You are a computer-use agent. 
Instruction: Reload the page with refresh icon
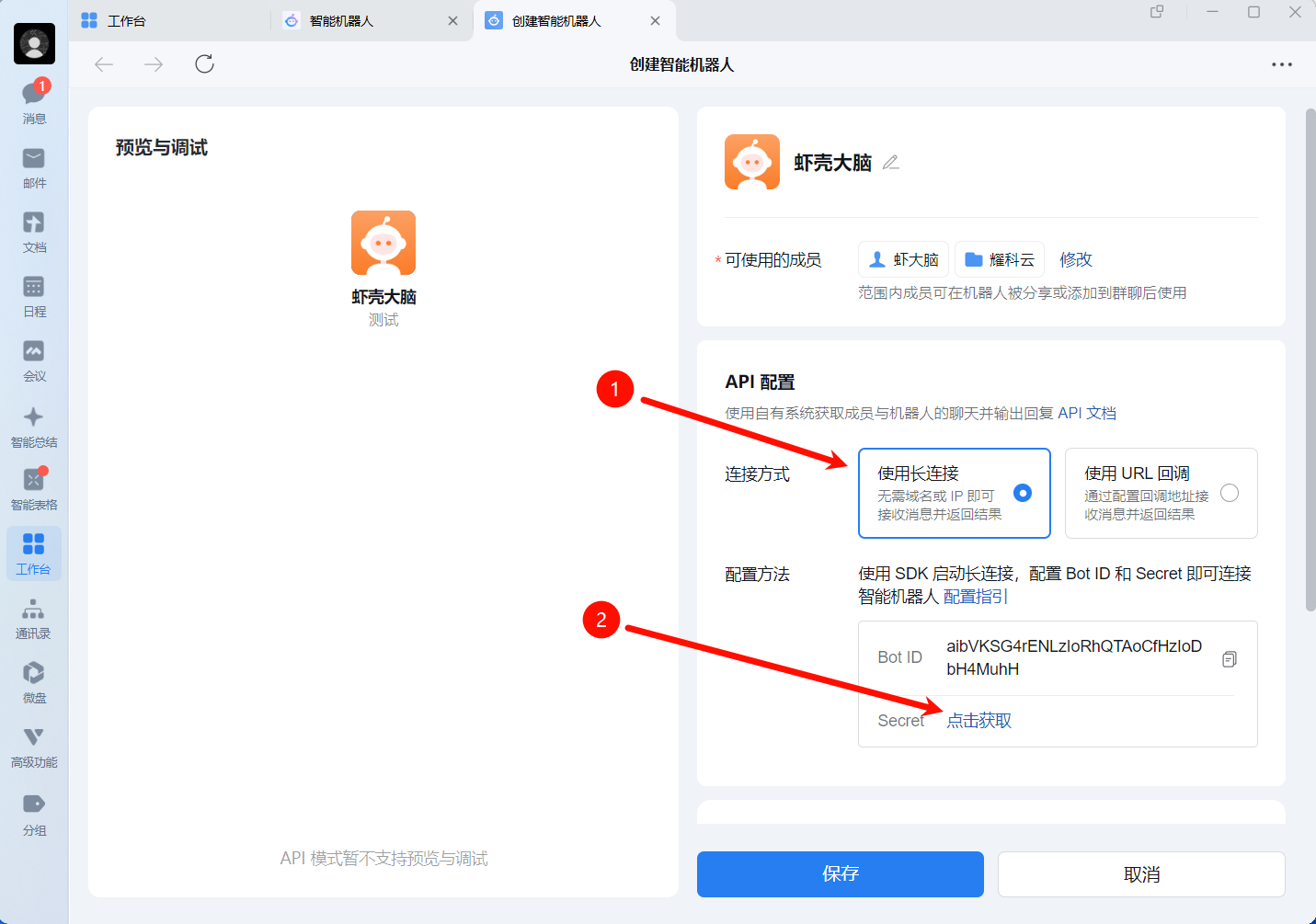[204, 63]
